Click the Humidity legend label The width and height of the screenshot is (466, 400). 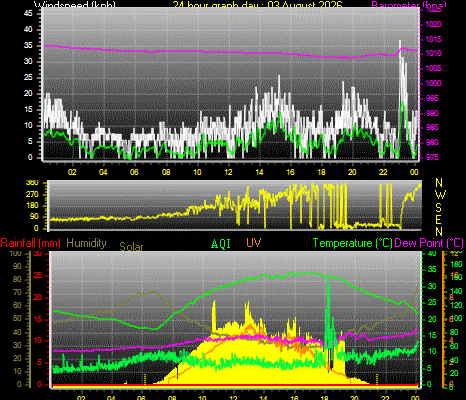click(x=86, y=243)
